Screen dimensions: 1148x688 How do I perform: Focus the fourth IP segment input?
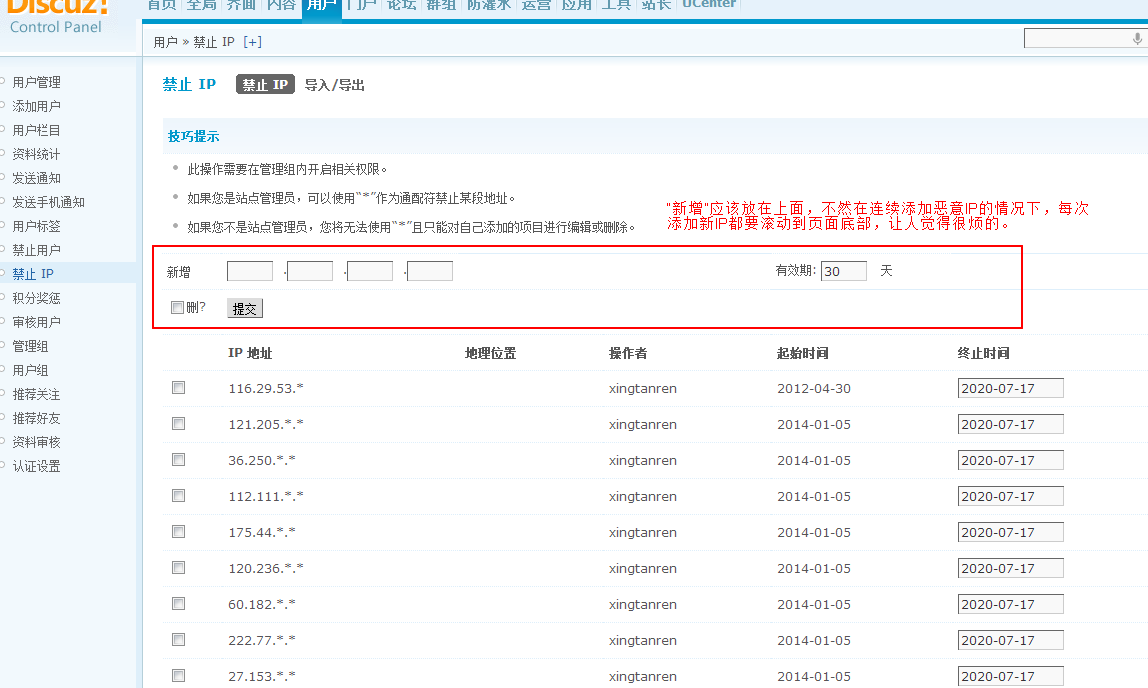[430, 271]
